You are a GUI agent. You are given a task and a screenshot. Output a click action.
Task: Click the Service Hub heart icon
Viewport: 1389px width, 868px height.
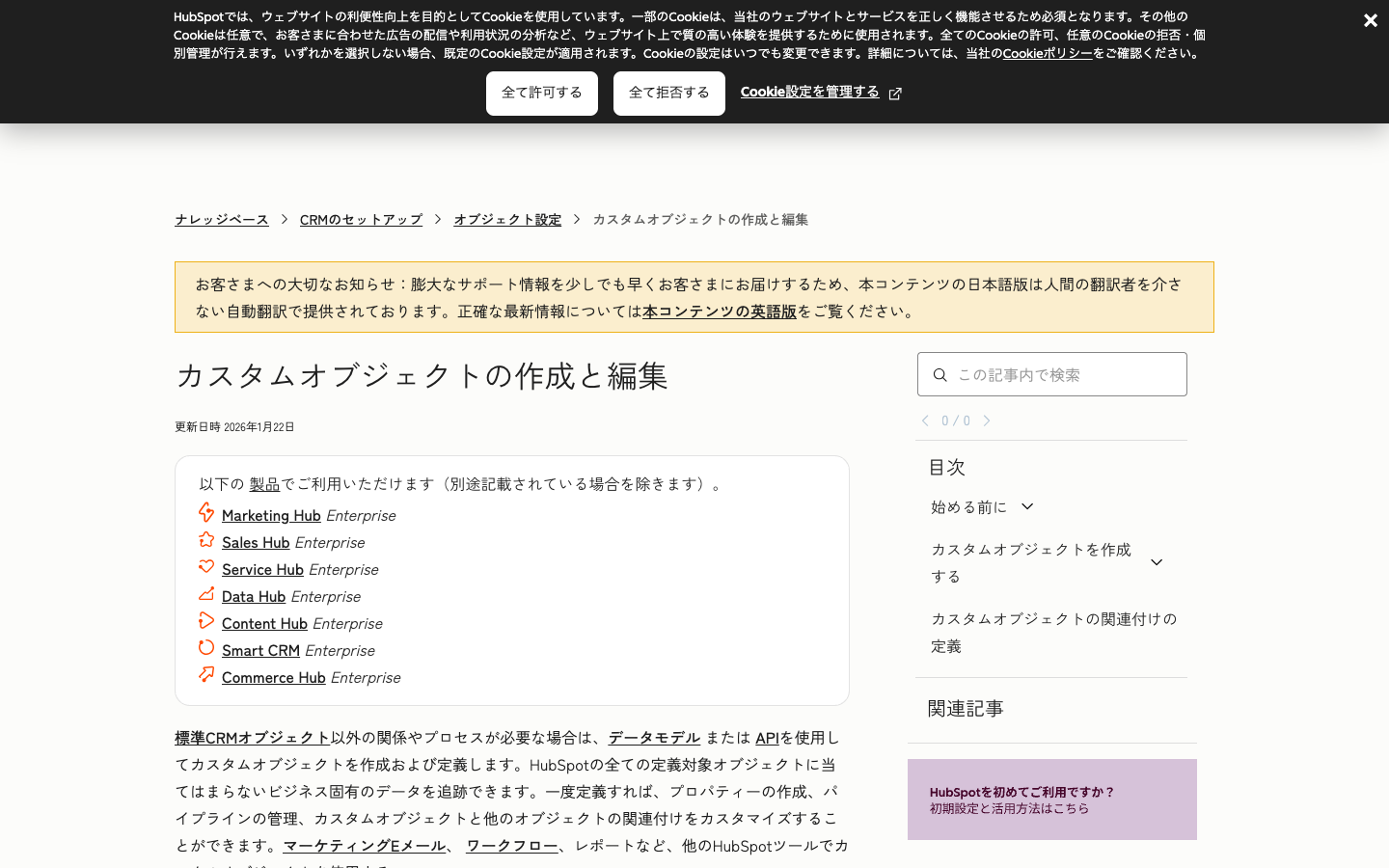(x=206, y=567)
